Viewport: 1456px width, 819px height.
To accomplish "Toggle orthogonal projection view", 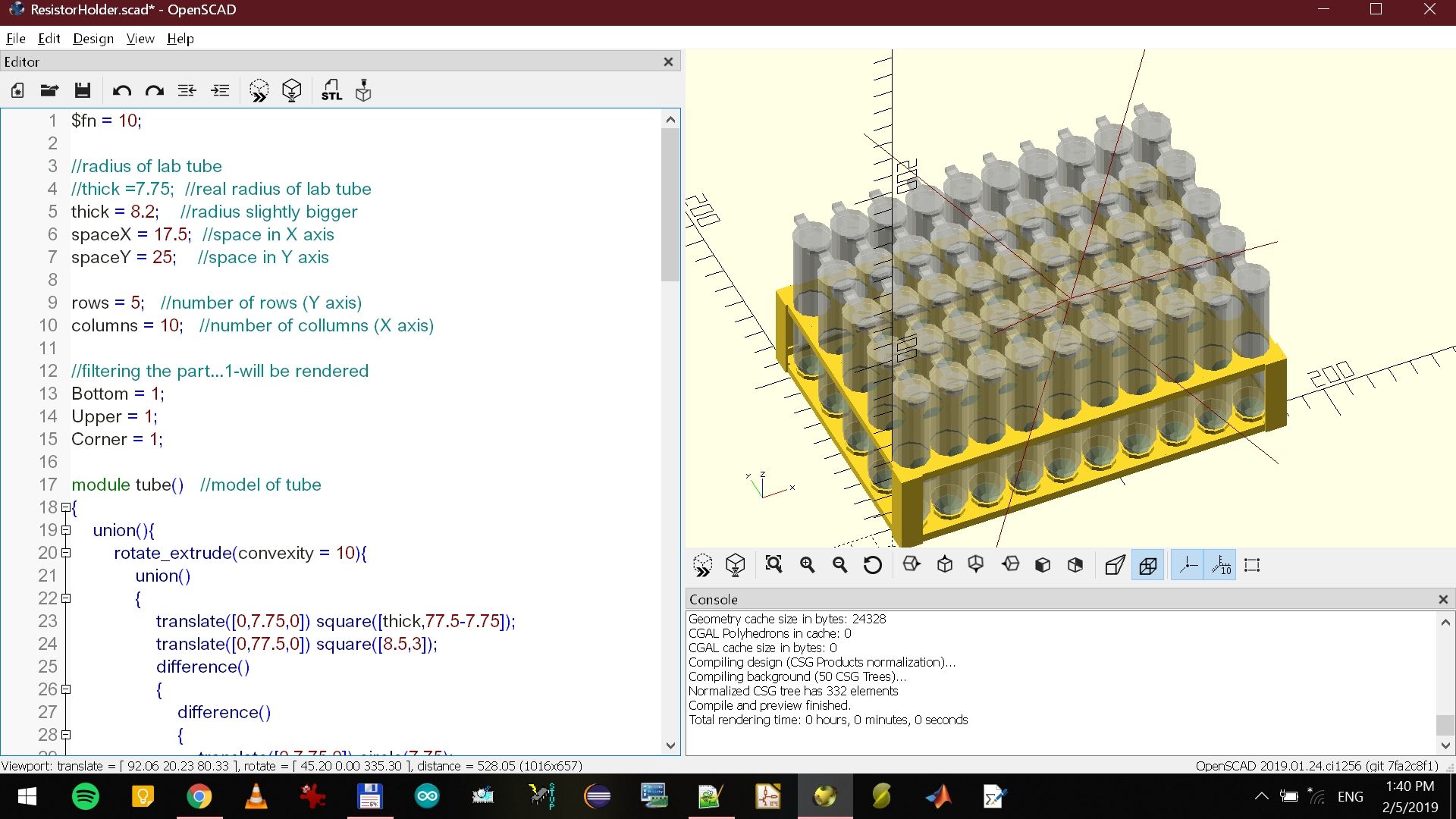I will [x=1147, y=565].
